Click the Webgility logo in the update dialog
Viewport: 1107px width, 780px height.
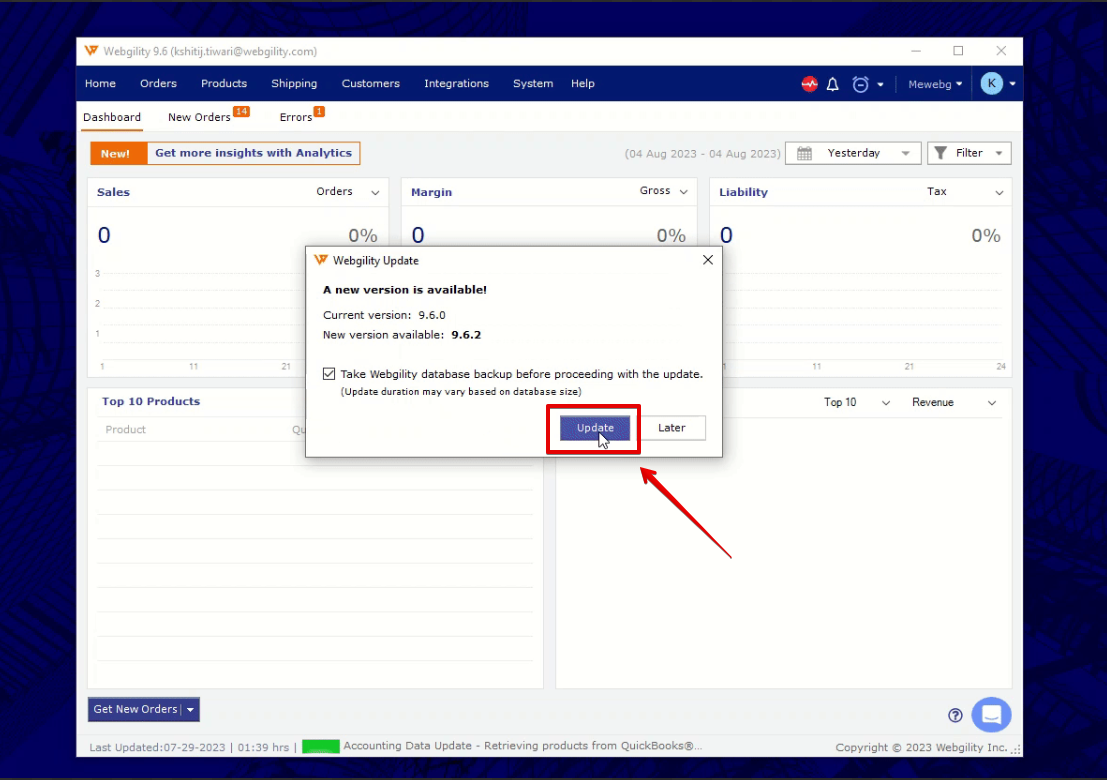coord(321,260)
